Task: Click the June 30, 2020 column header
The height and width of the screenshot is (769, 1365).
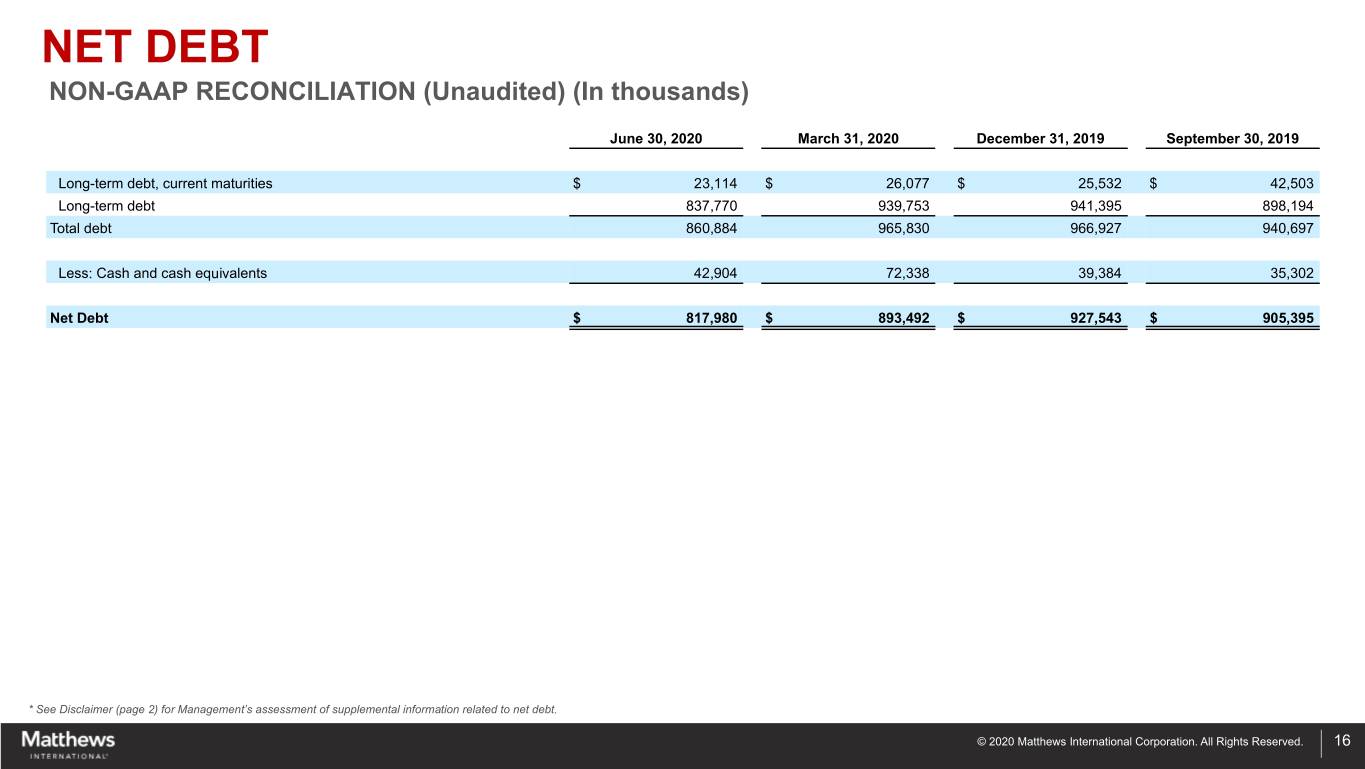Action: click(x=656, y=138)
